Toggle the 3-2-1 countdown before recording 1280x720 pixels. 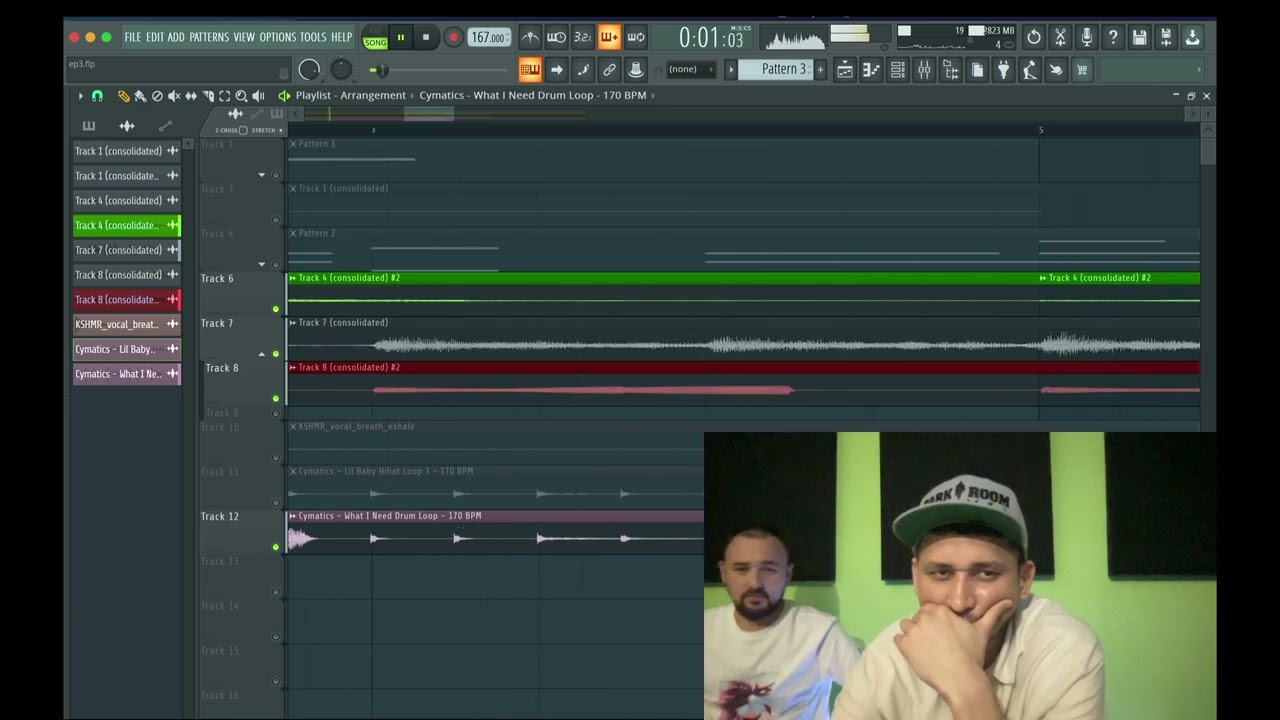pyautogui.click(x=582, y=38)
